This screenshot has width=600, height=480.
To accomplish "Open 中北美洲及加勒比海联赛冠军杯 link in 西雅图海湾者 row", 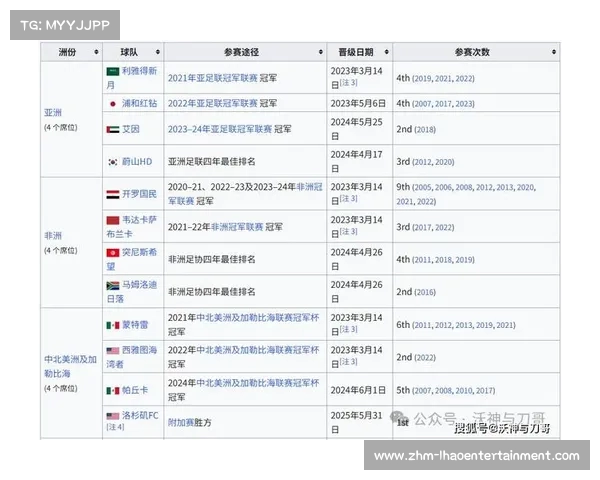I will click(258, 350).
